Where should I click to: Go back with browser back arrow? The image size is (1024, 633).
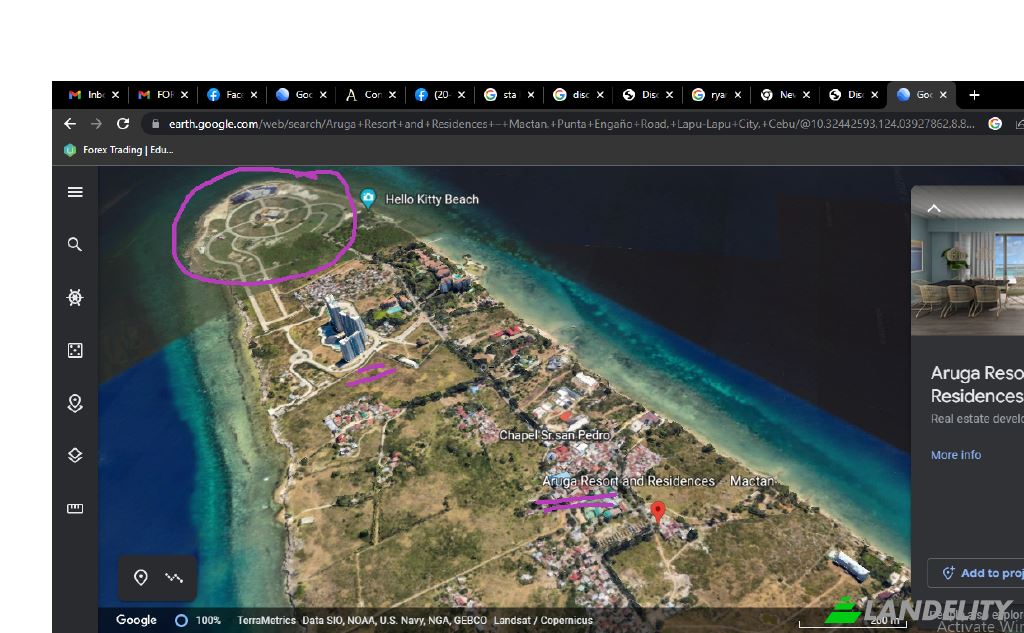coord(70,123)
